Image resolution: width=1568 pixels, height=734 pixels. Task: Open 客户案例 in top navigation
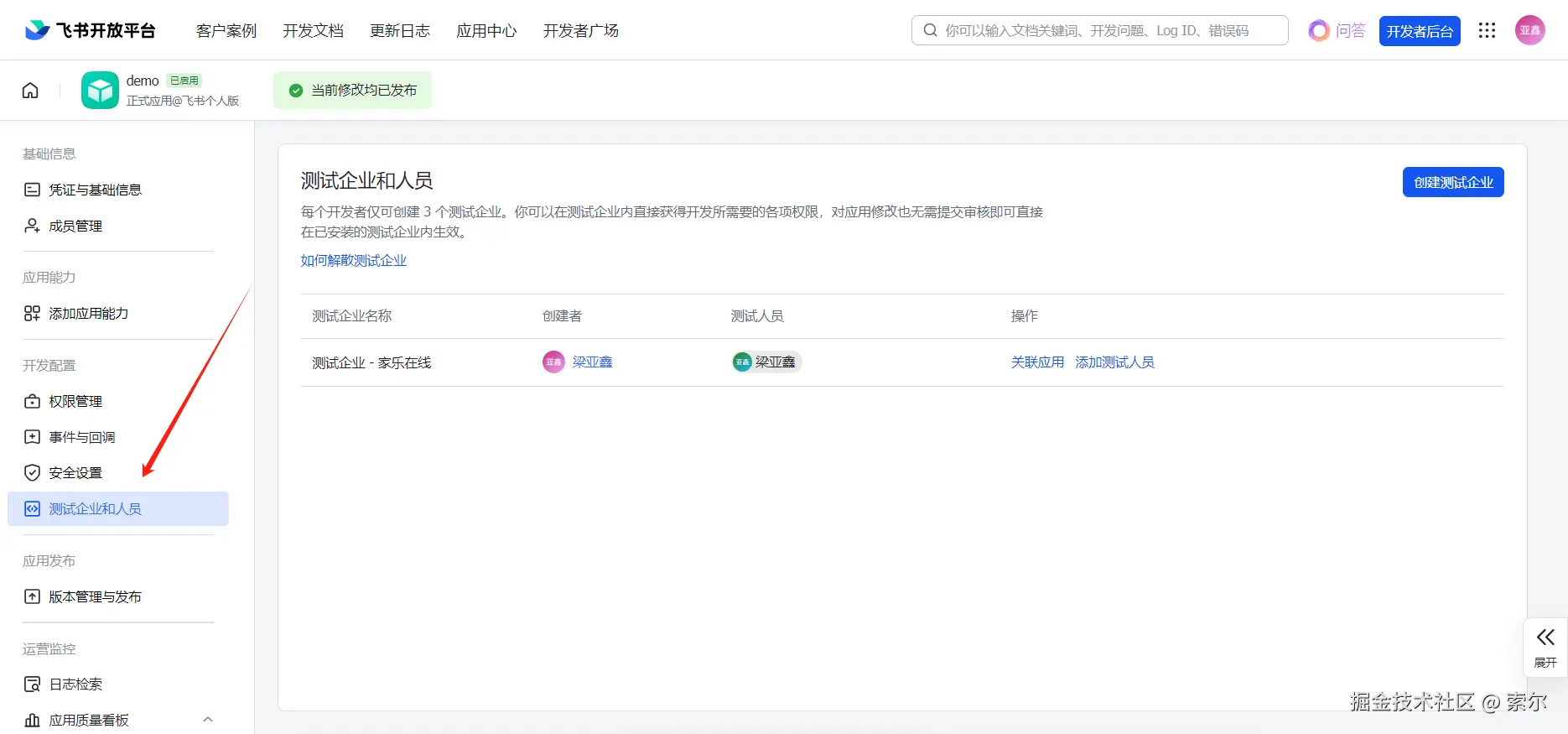[x=226, y=31]
